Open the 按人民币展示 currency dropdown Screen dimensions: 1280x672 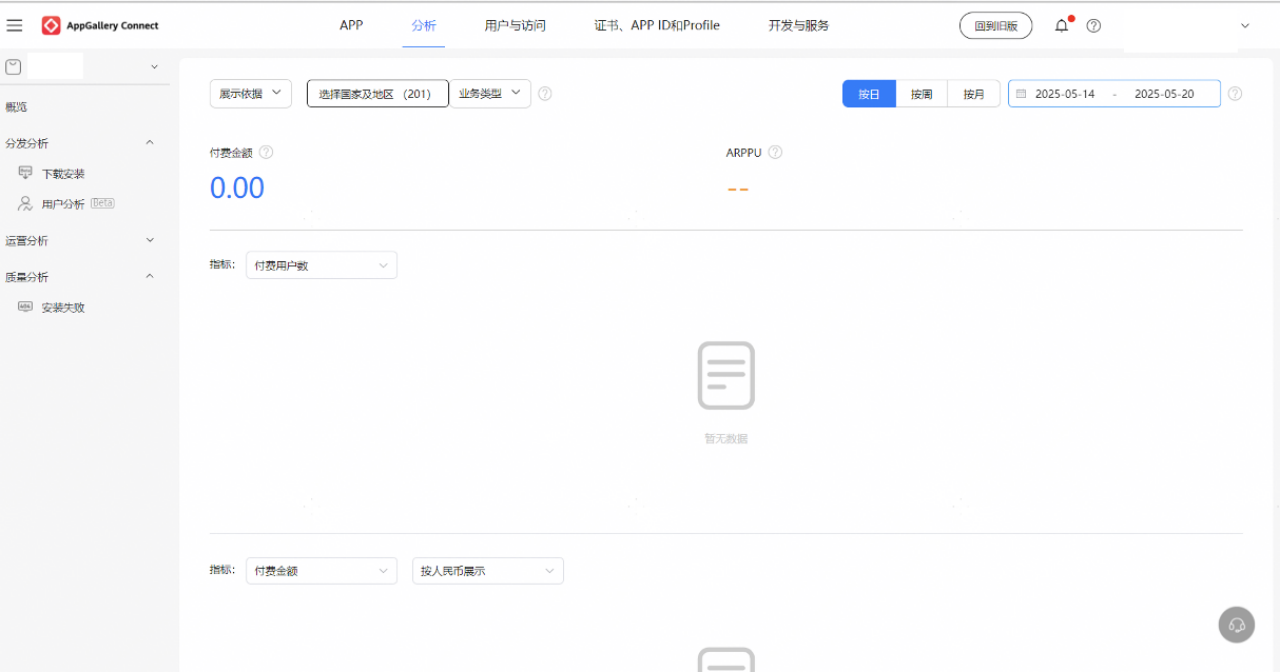pos(488,571)
